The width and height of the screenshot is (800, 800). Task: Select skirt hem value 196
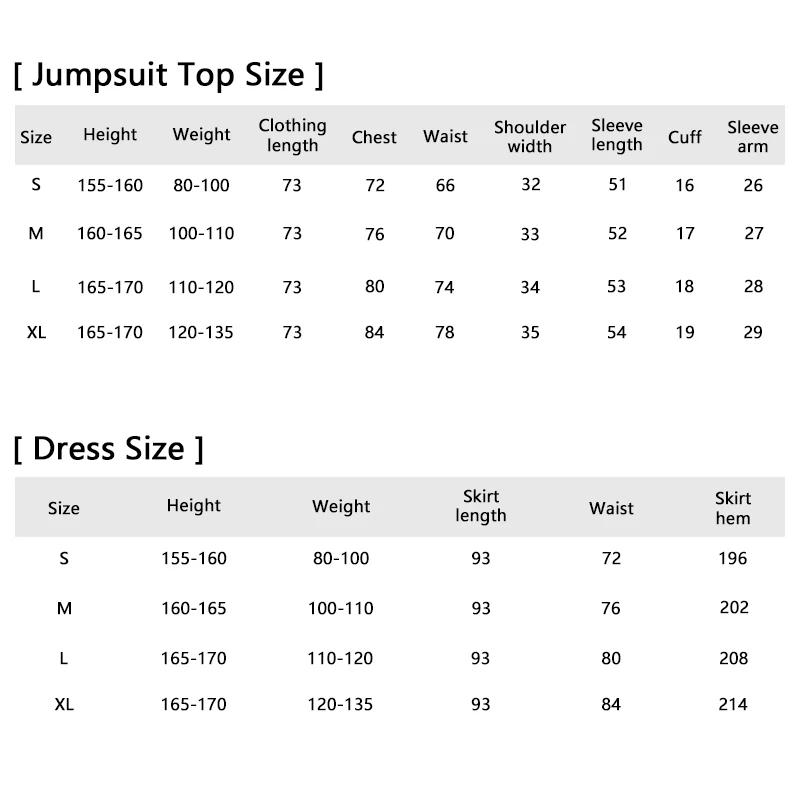[733, 558]
